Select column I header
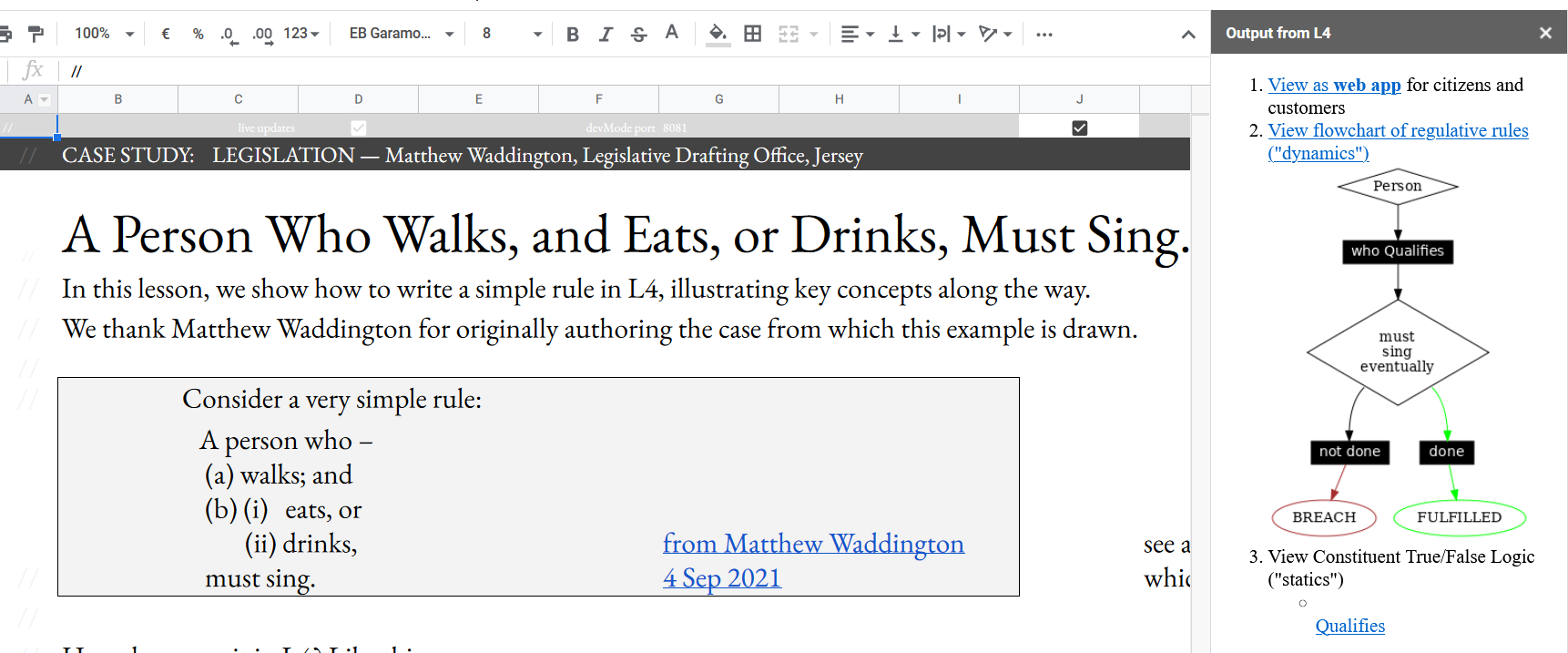Screen dimensions: 1568x653 coord(960,99)
